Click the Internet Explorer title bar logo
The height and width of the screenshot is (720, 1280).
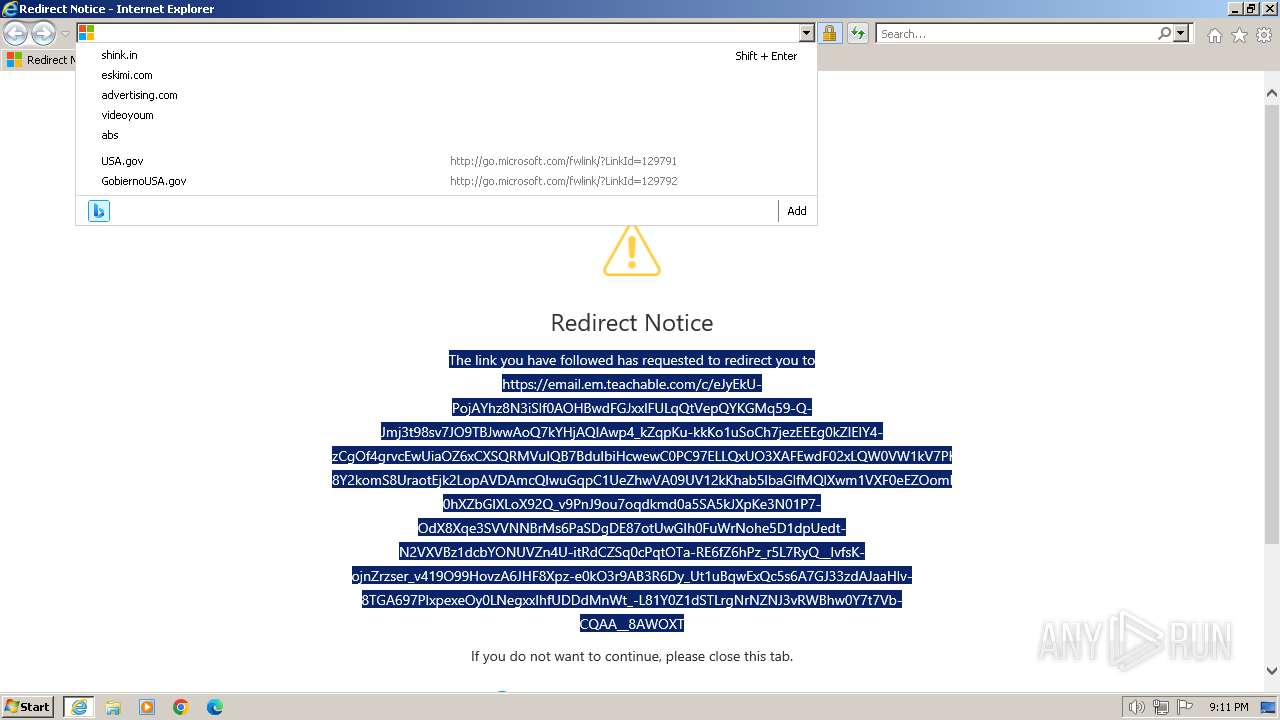(x=10, y=9)
